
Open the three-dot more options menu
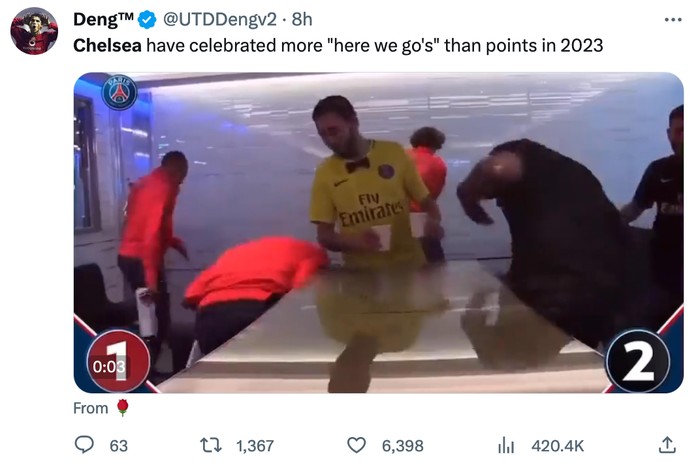(x=673, y=20)
